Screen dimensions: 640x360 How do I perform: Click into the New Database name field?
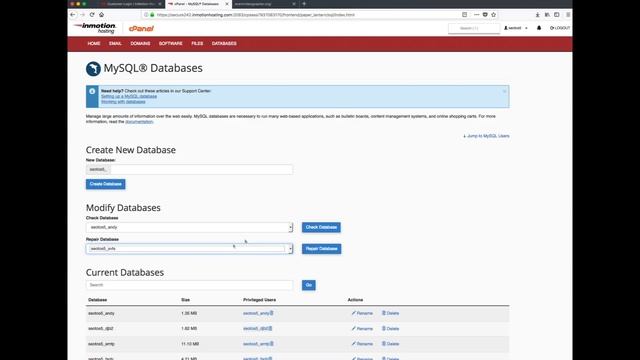click(201, 169)
